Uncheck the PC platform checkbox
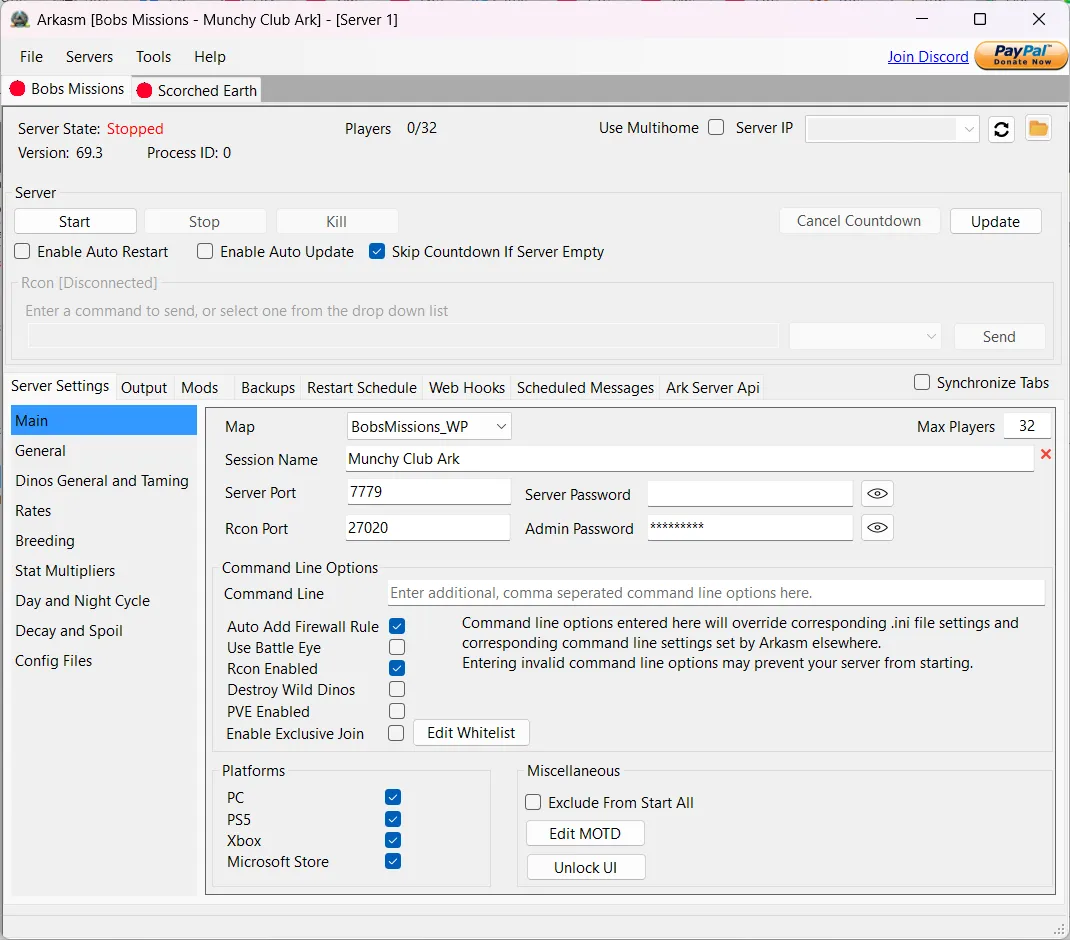Viewport: 1070px width, 940px height. [393, 797]
